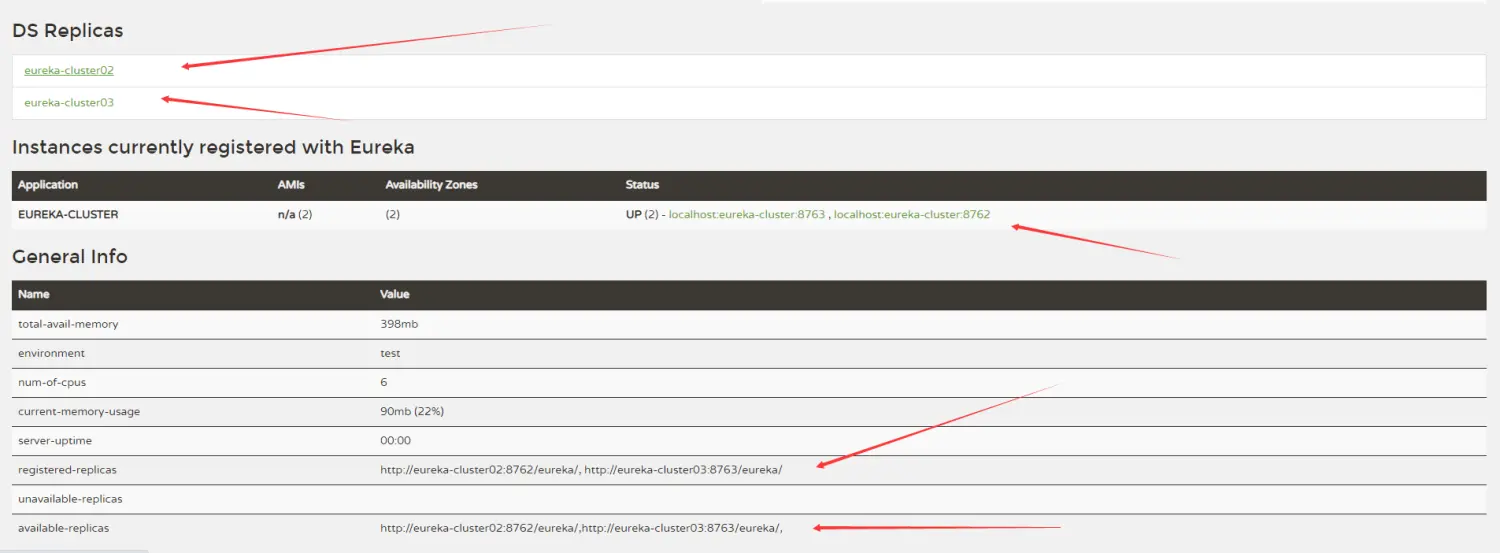Click the Name column header
Viewport: 1500px width, 553px height.
(34, 294)
